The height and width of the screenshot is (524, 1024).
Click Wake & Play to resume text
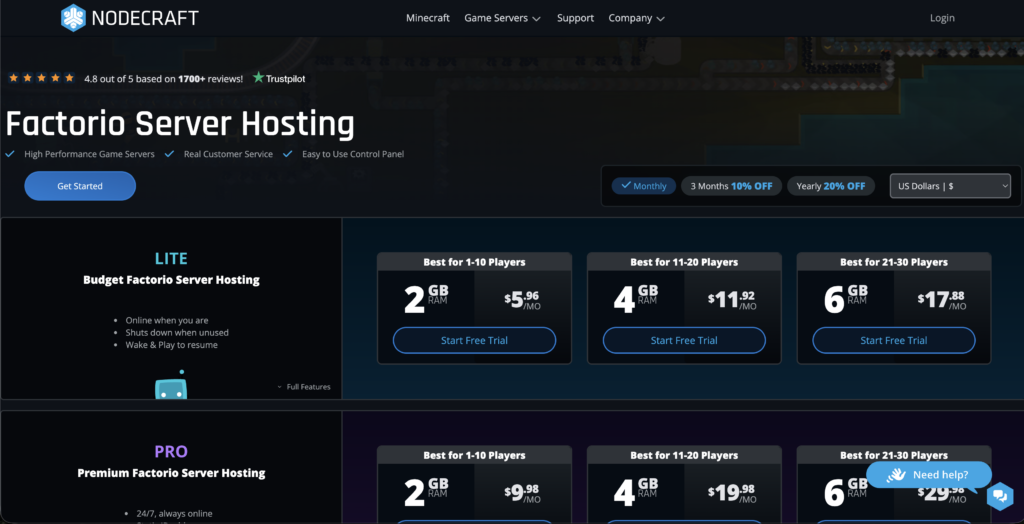[x=172, y=345]
